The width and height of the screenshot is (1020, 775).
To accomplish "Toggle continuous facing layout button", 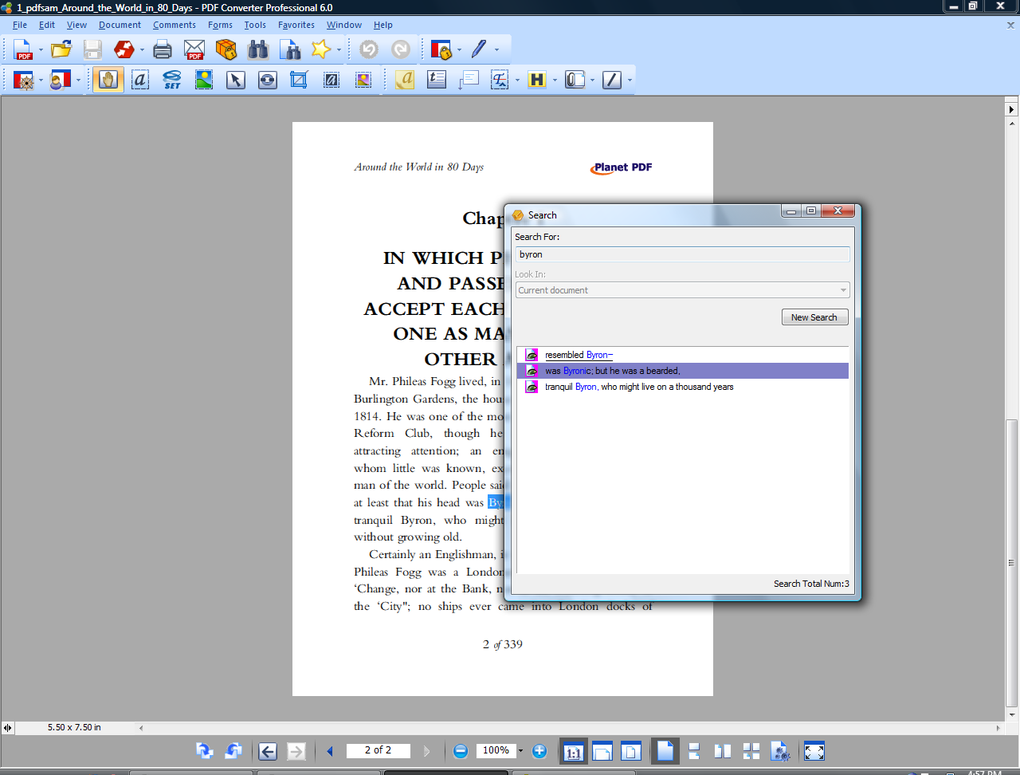I will [x=751, y=752].
